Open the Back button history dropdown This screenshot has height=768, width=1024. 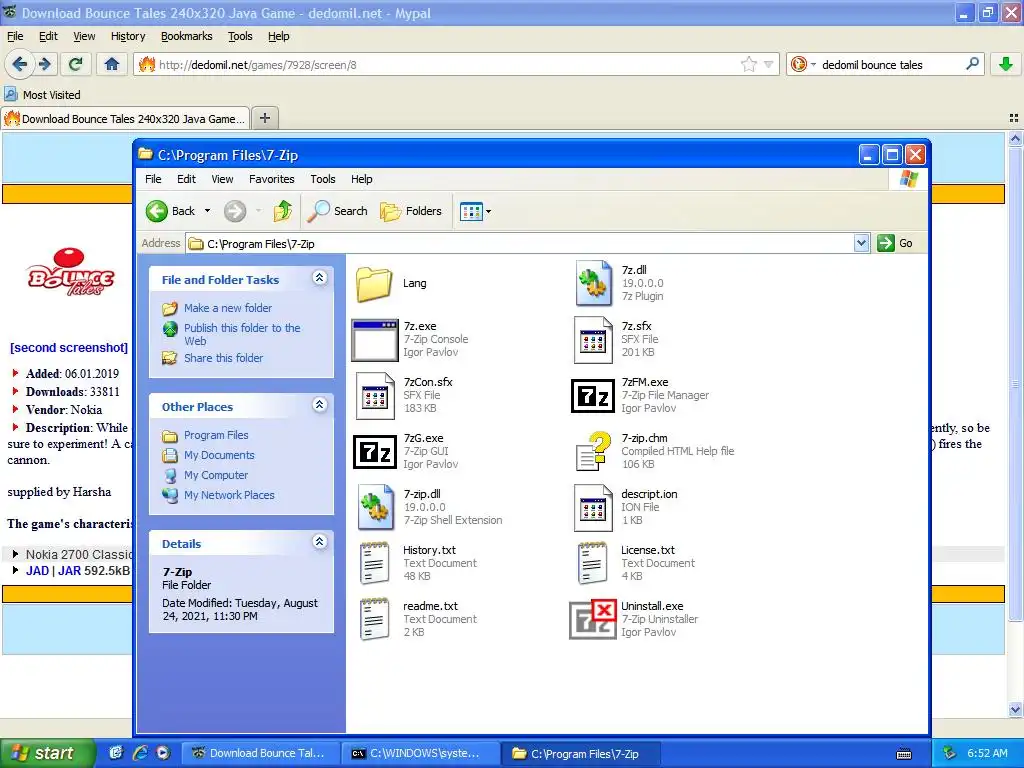tap(207, 211)
